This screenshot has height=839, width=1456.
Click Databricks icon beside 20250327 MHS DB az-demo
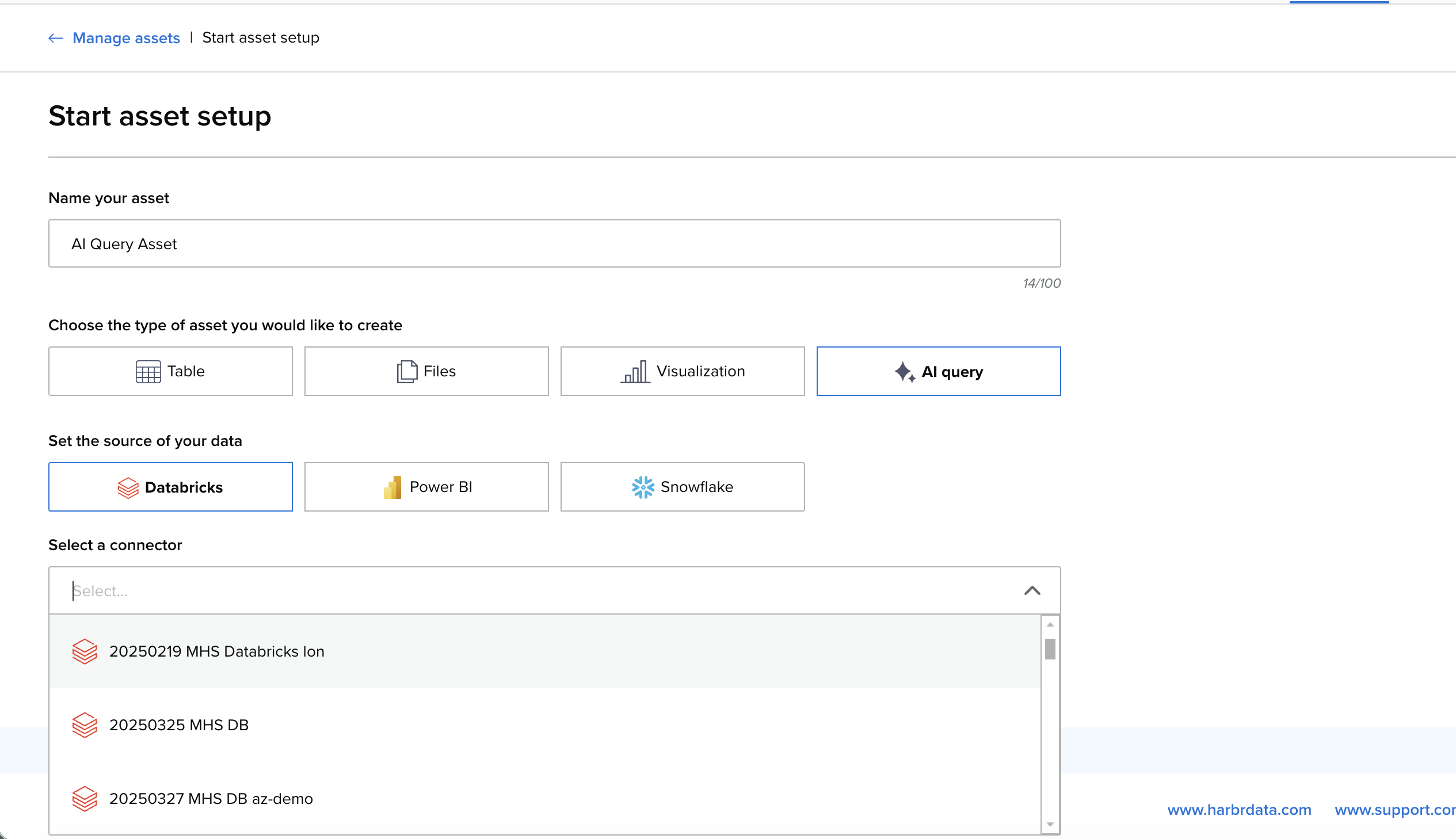click(x=85, y=799)
